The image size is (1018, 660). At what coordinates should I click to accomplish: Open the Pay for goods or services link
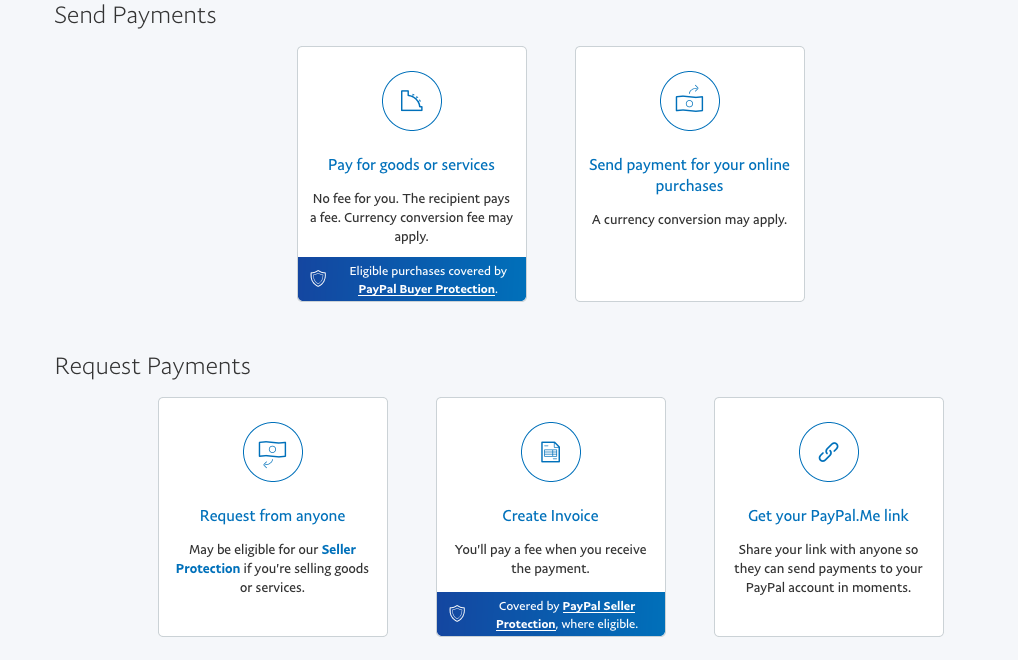pos(411,165)
